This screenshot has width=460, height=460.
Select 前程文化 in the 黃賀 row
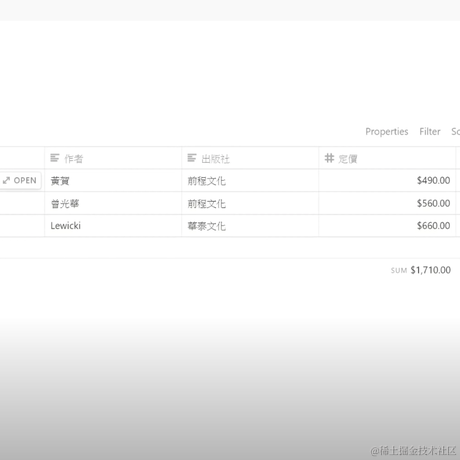[250, 181]
